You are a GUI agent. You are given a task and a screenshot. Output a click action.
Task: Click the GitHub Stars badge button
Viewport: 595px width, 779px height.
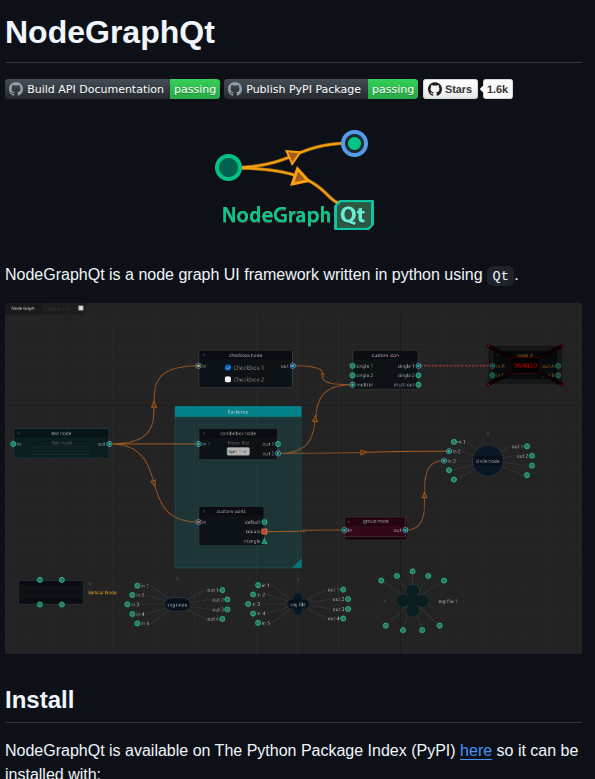click(450, 89)
